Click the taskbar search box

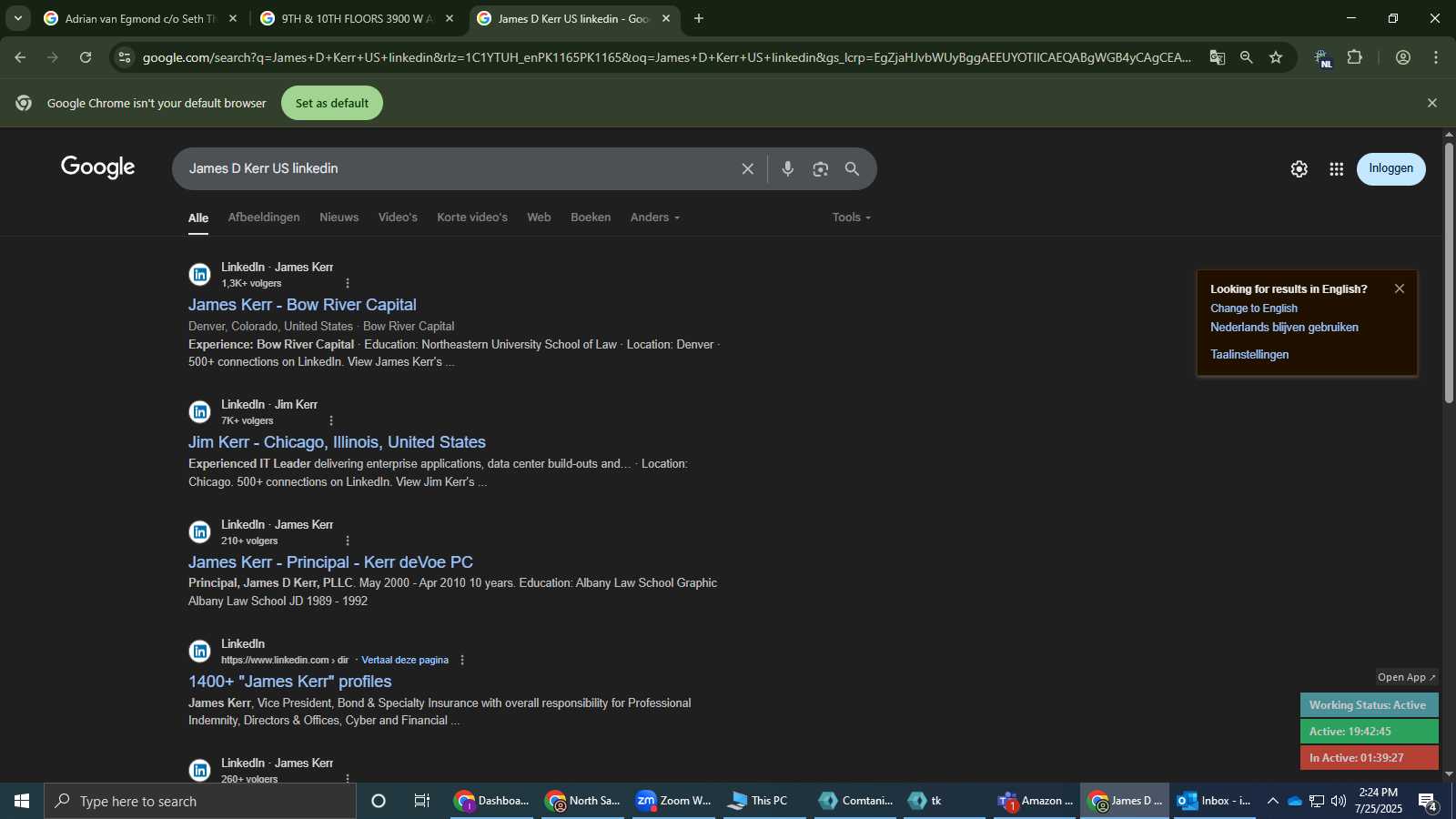click(x=200, y=801)
